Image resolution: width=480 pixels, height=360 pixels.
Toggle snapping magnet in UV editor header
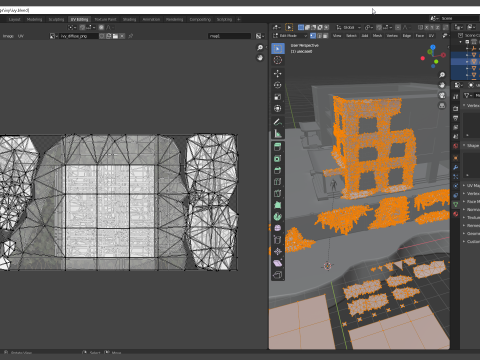coord(82,27)
